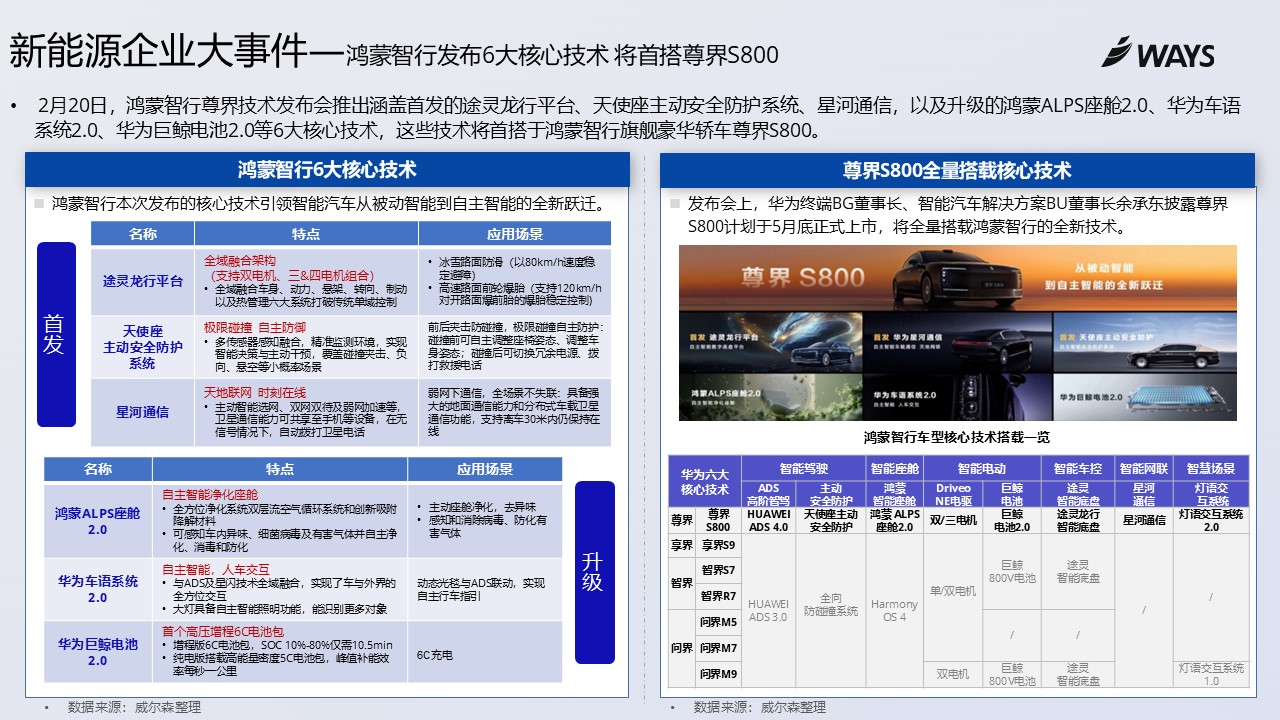Click the 途灵龙行智能底盘 cell
1280x720 pixels.
click(1077, 520)
